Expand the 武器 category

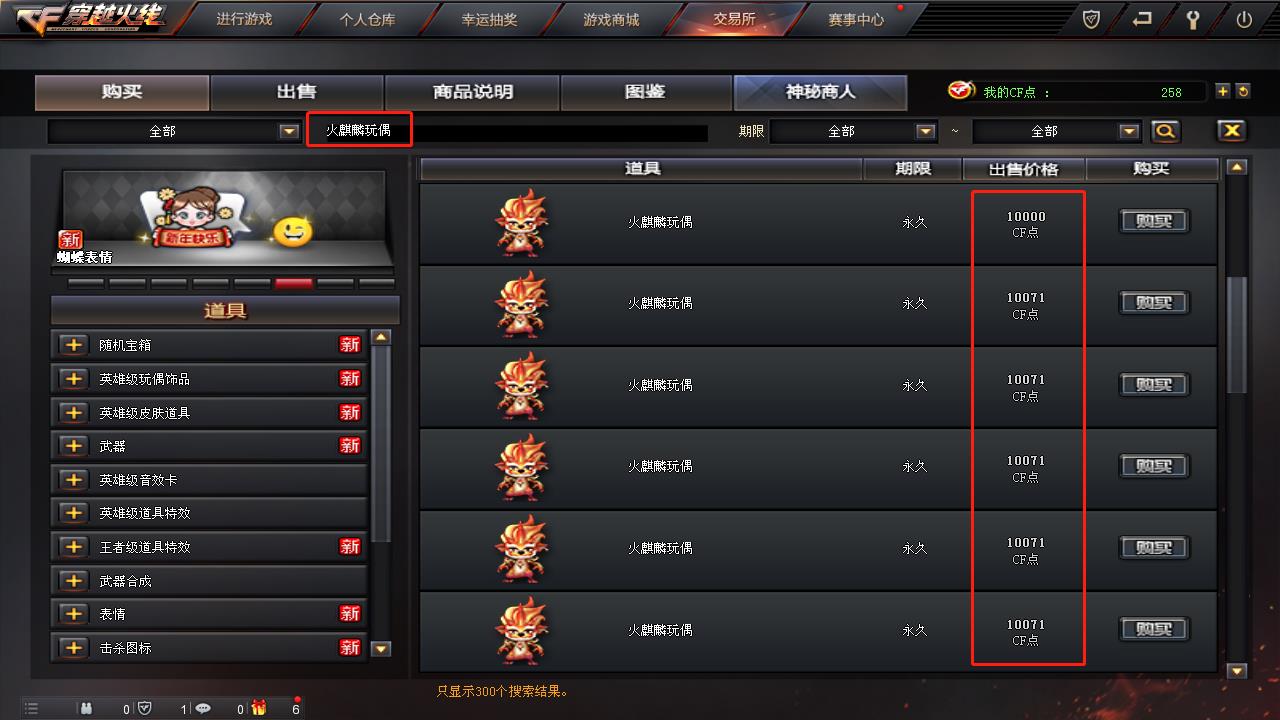[x=73, y=446]
